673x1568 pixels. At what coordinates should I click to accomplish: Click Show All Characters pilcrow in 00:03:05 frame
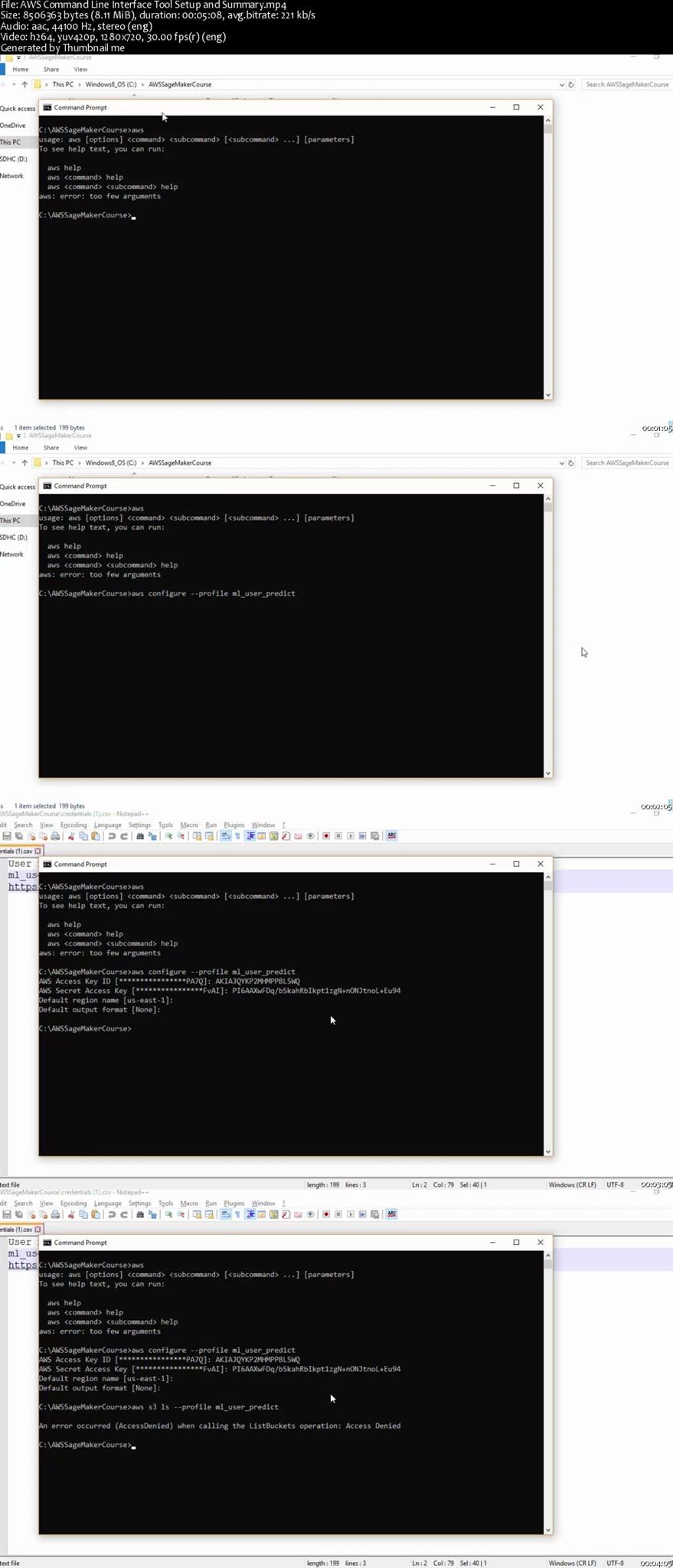(237, 836)
